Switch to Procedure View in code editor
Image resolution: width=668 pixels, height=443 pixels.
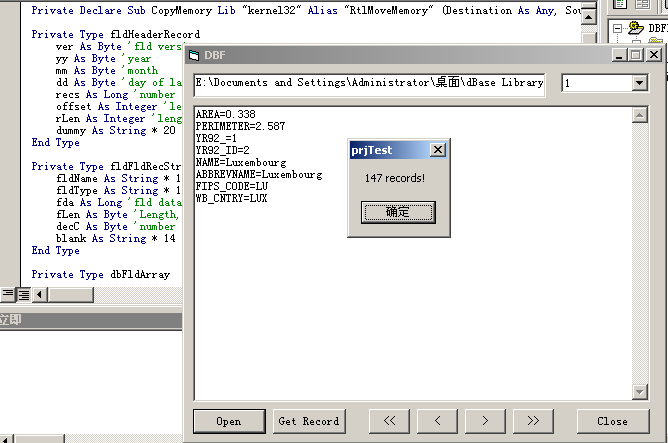click(7, 294)
